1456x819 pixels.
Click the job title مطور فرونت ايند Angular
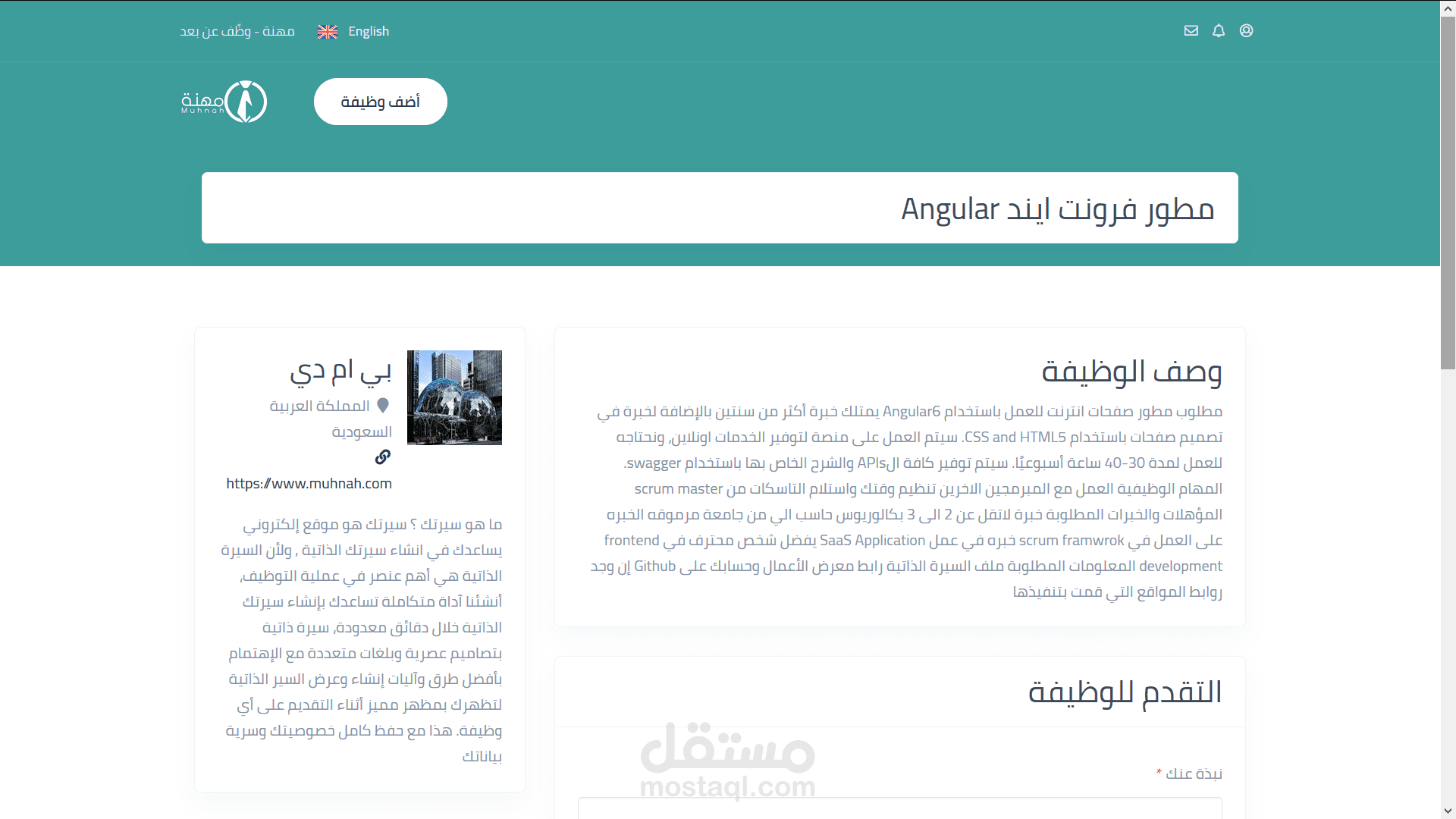pyautogui.click(x=1057, y=209)
